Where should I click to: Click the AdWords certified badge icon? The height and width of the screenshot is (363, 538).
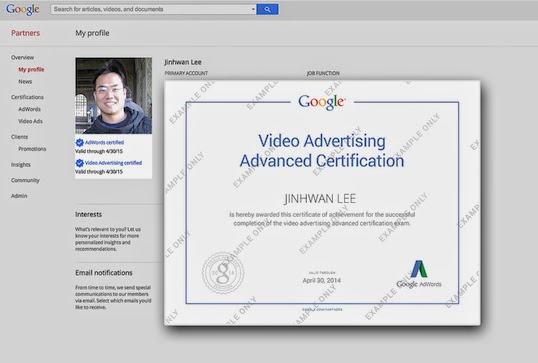(80, 142)
